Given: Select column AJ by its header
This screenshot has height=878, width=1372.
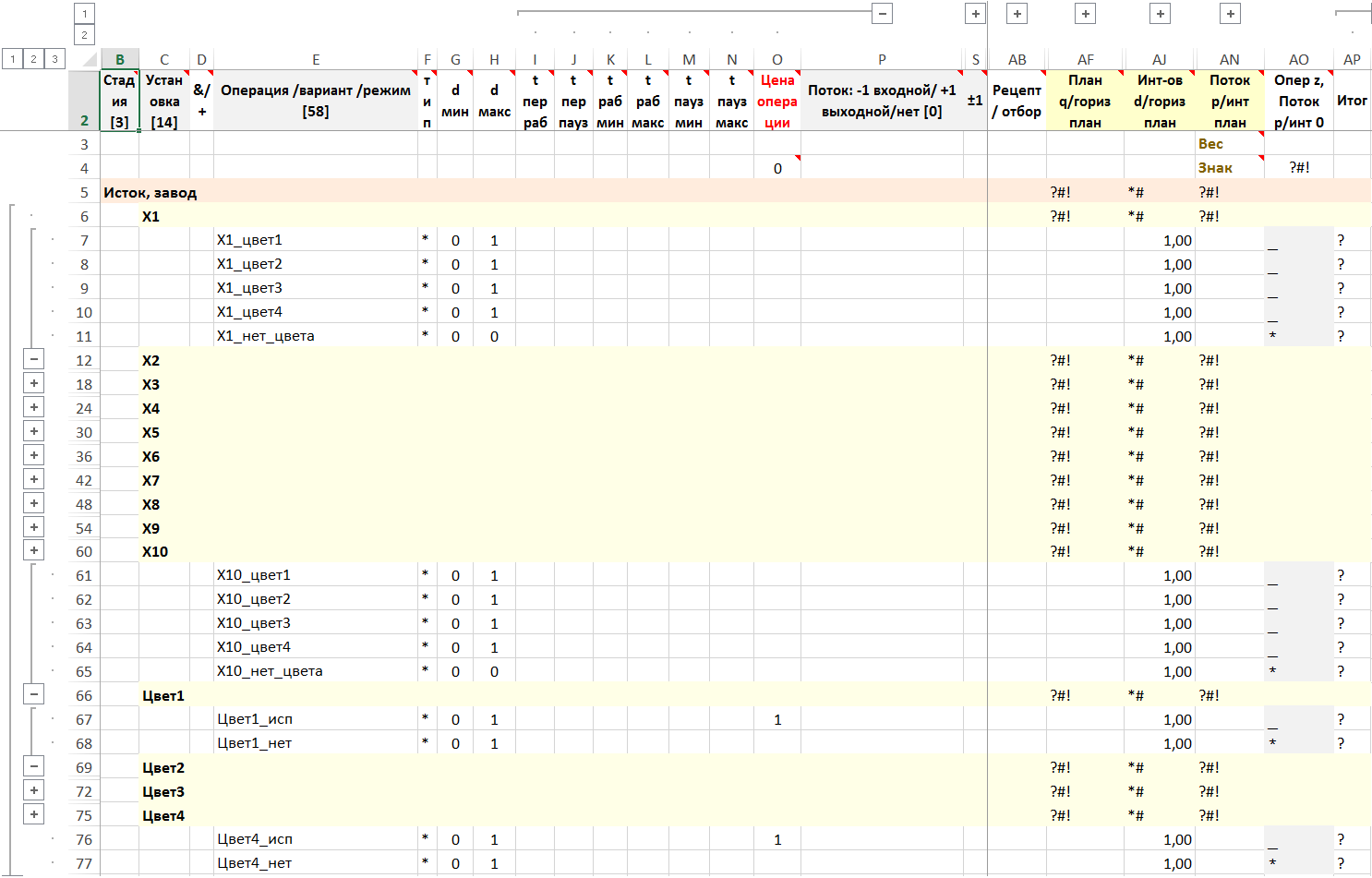Looking at the screenshot, I should 1160,60.
